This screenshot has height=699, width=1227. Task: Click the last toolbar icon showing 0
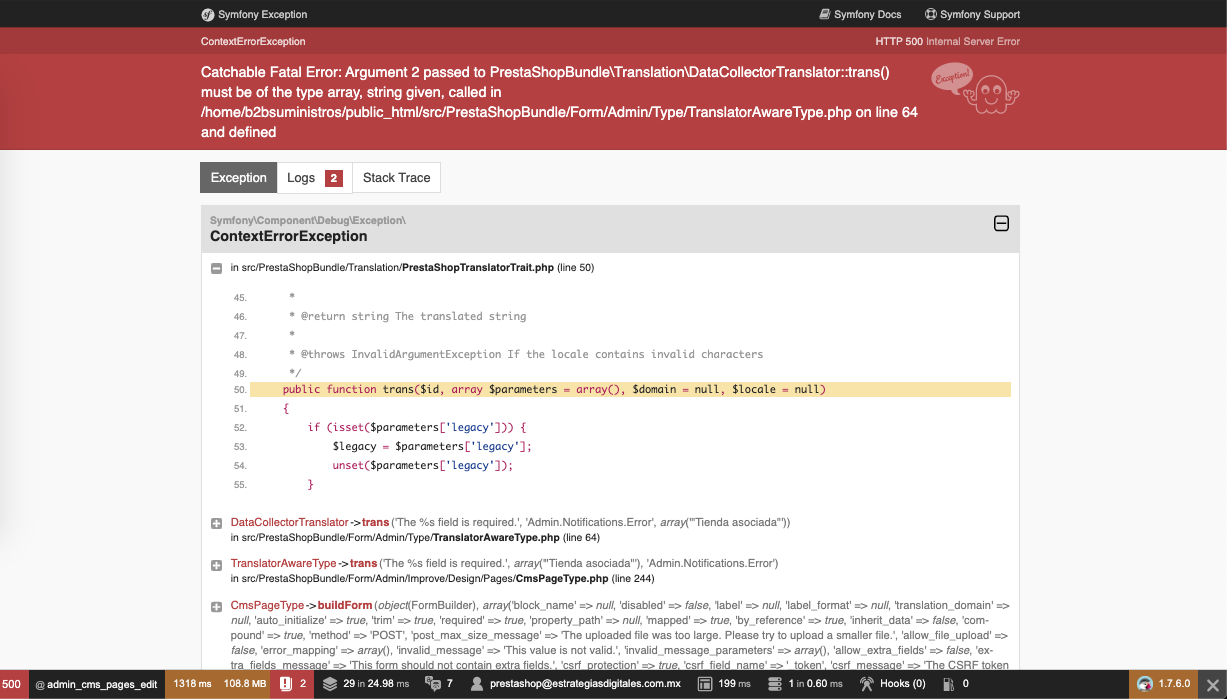click(949, 684)
